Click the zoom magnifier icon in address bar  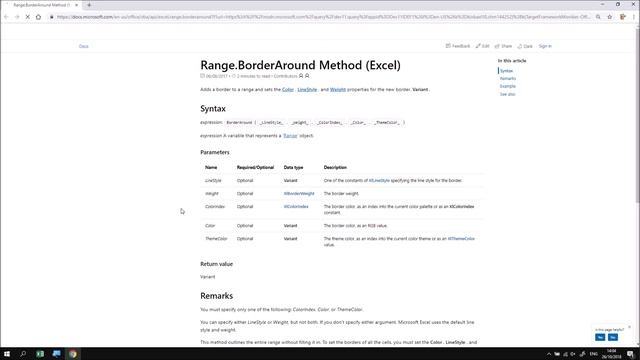pos(598,17)
